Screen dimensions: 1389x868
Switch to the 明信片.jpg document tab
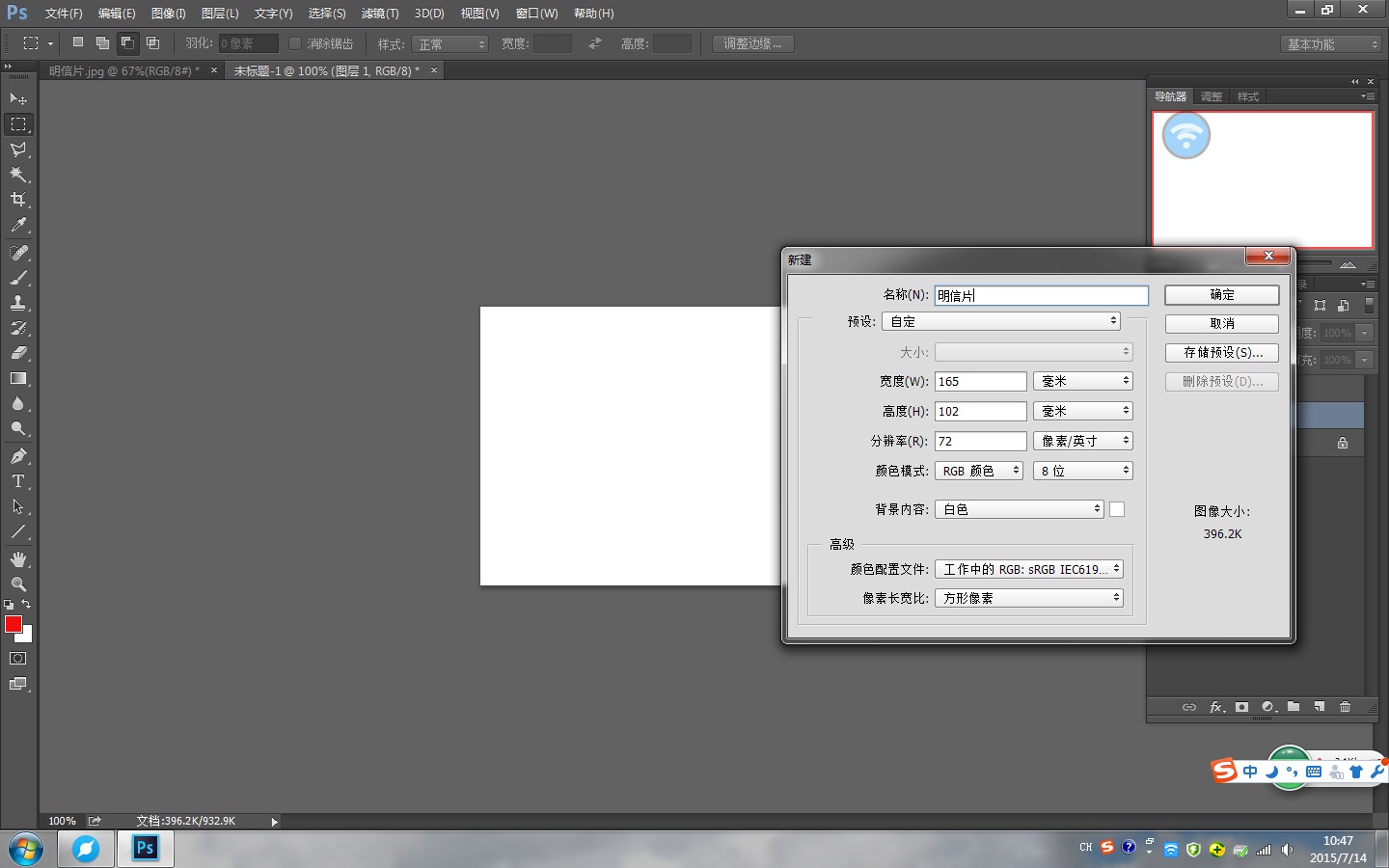(x=124, y=71)
